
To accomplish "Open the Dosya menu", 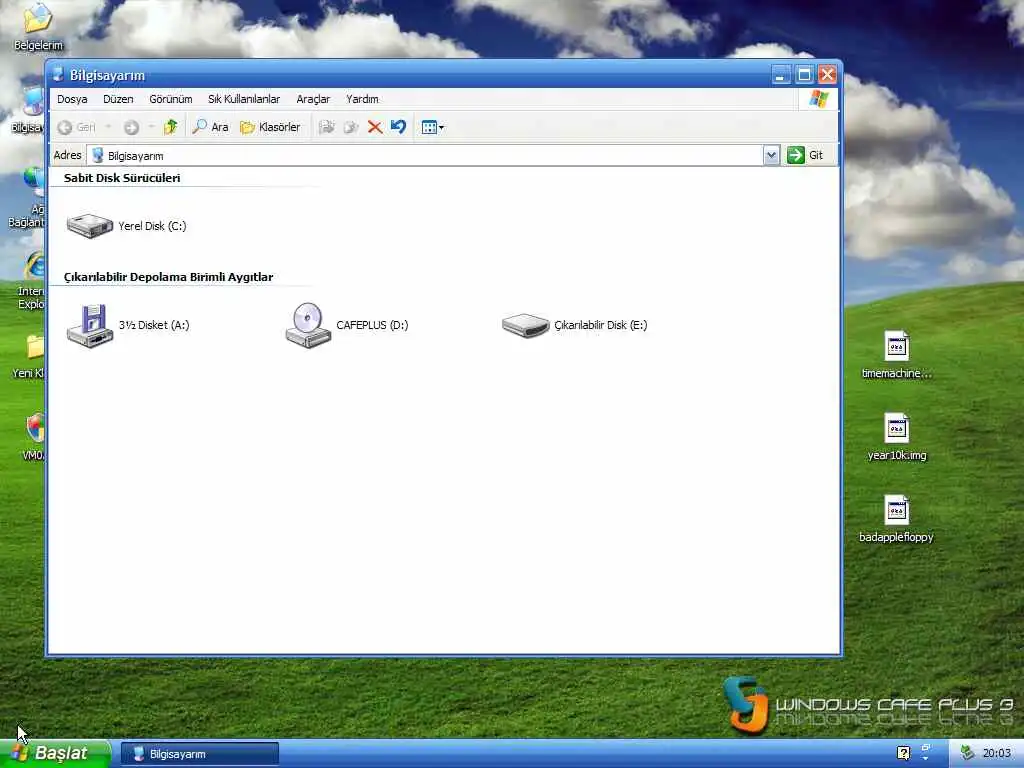I will point(72,99).
